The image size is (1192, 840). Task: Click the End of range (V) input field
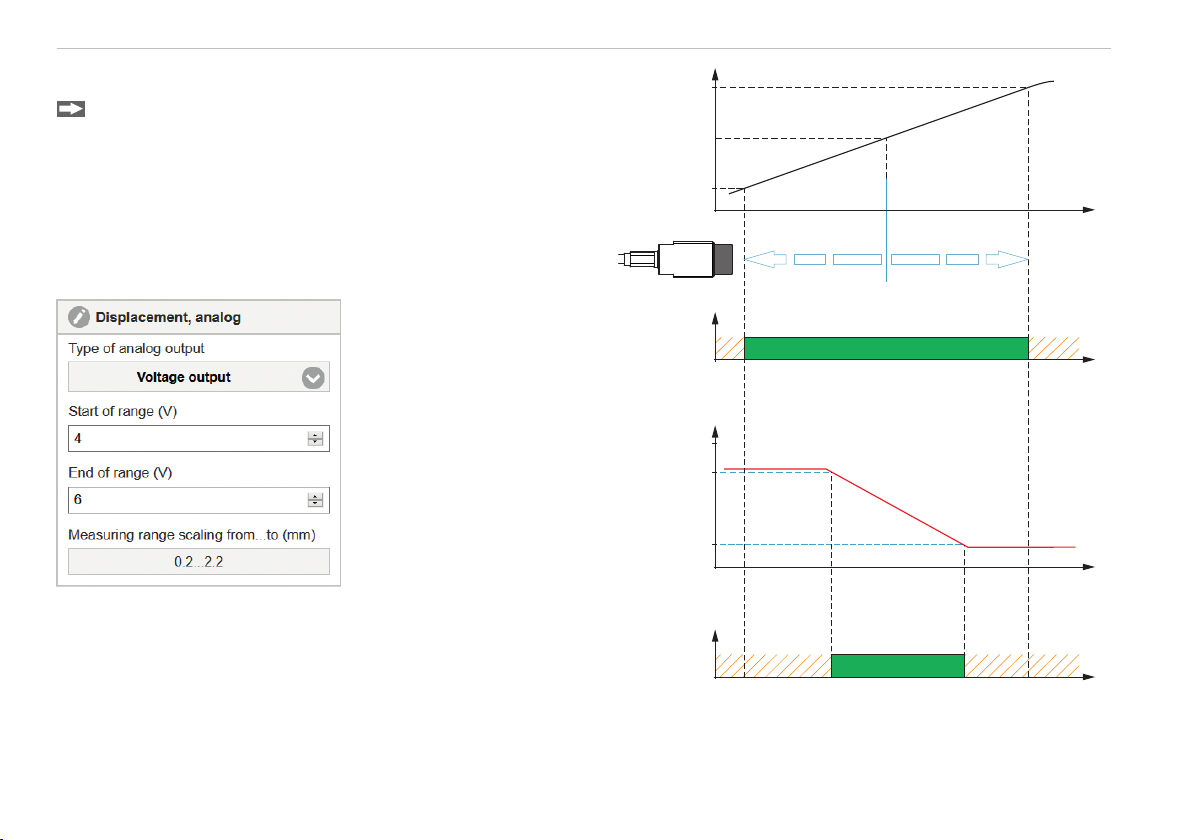[x=198, y=500]
